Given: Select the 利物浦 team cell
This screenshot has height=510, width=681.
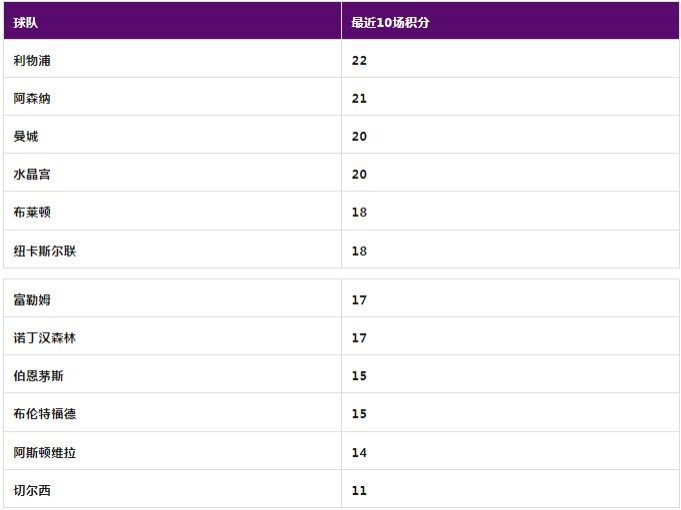Looking at the screenshot, I should [x=32, y=60].
